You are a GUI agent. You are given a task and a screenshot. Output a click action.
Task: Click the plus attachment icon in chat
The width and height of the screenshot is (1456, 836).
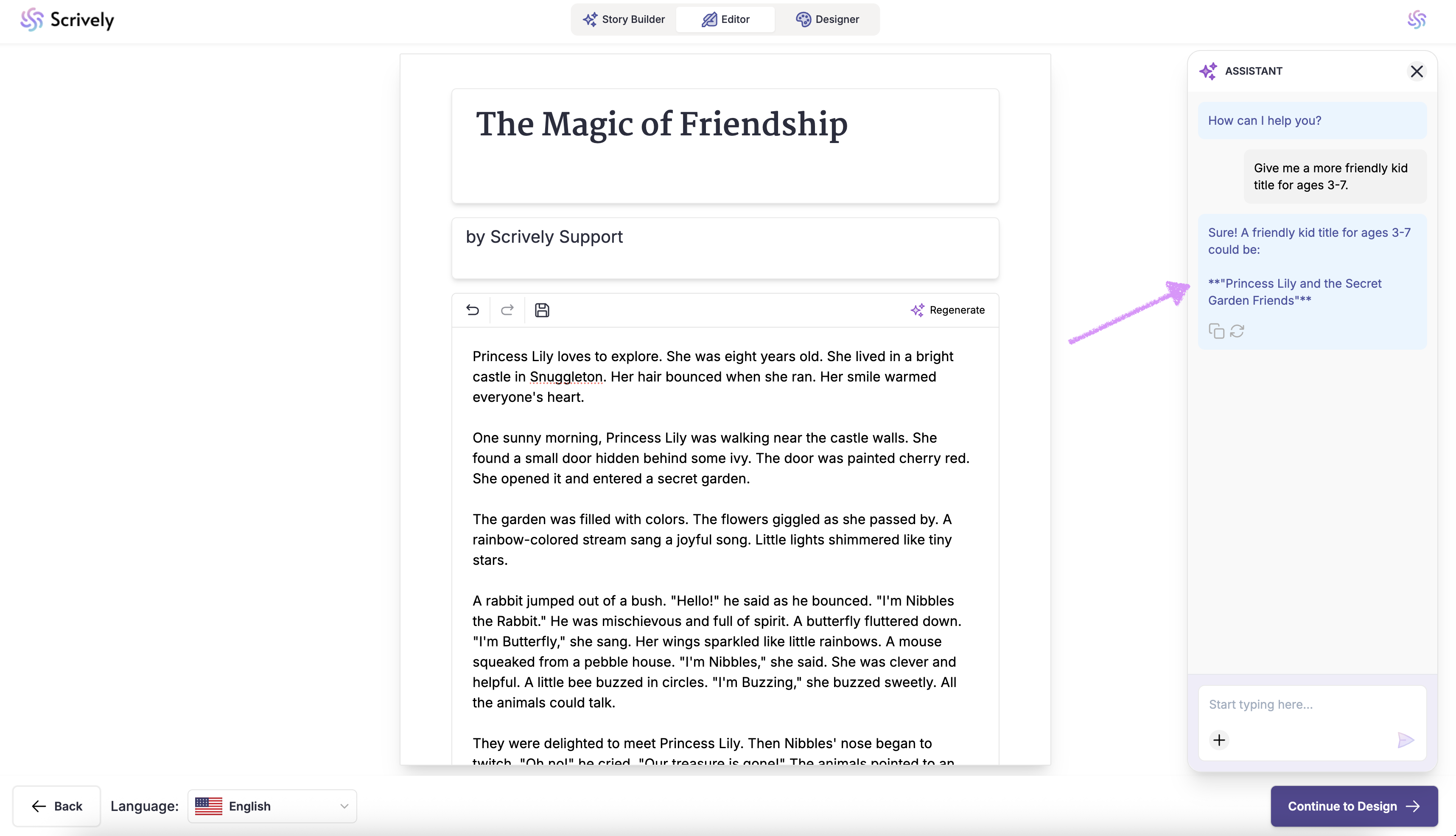[1219, 740]
